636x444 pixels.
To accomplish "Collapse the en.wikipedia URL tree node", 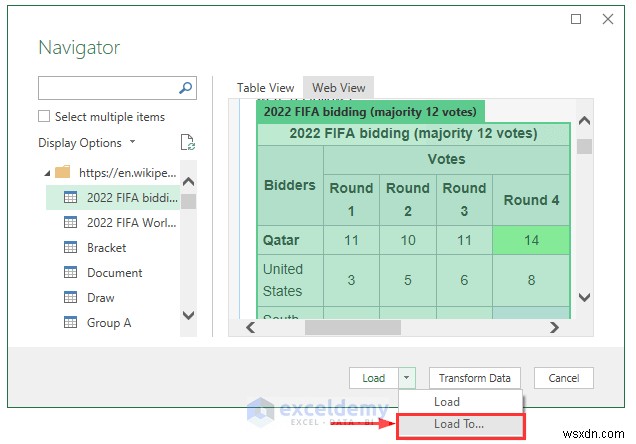I will [47, 173].
